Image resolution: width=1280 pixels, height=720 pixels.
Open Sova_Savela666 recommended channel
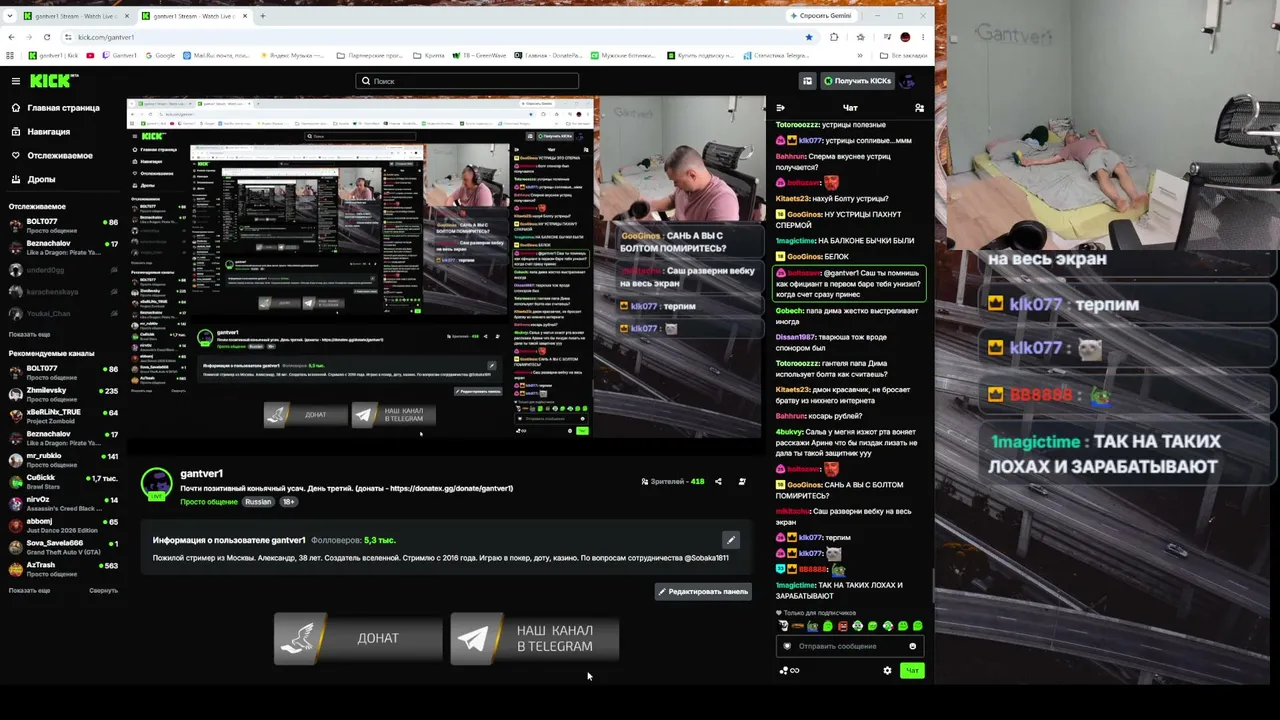point(63,548)
